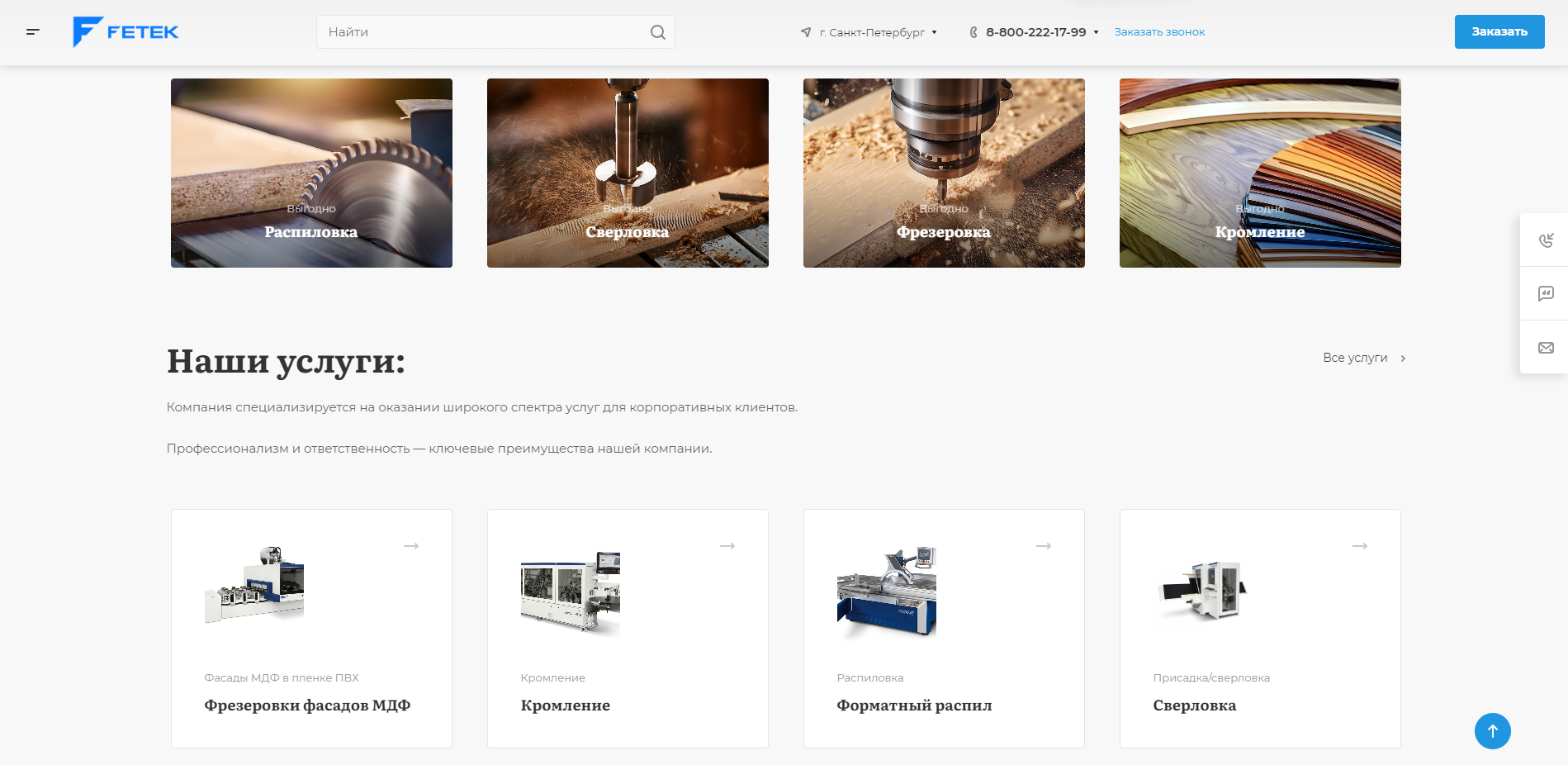1568x765 pixels.
Task: Click the Заказать button
Action: (1499, 31)
